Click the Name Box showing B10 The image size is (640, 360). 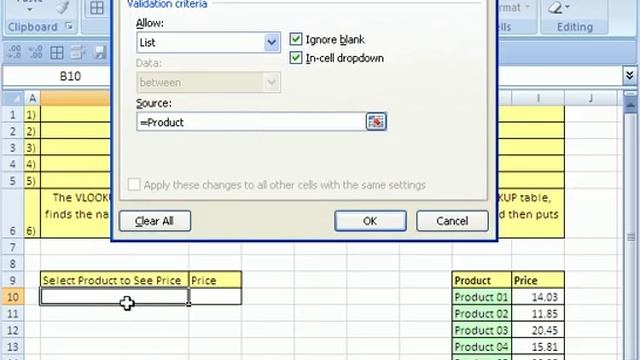coord(57,76)
